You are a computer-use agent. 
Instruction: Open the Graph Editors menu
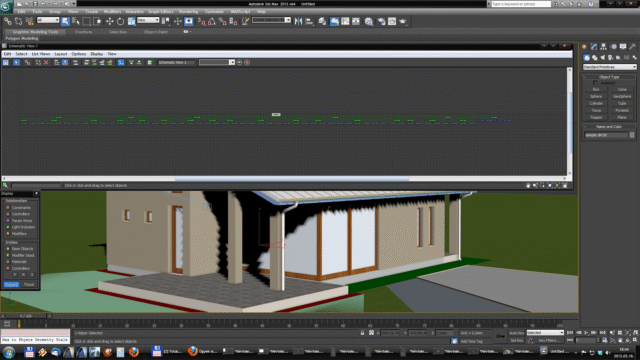[160, 11]
